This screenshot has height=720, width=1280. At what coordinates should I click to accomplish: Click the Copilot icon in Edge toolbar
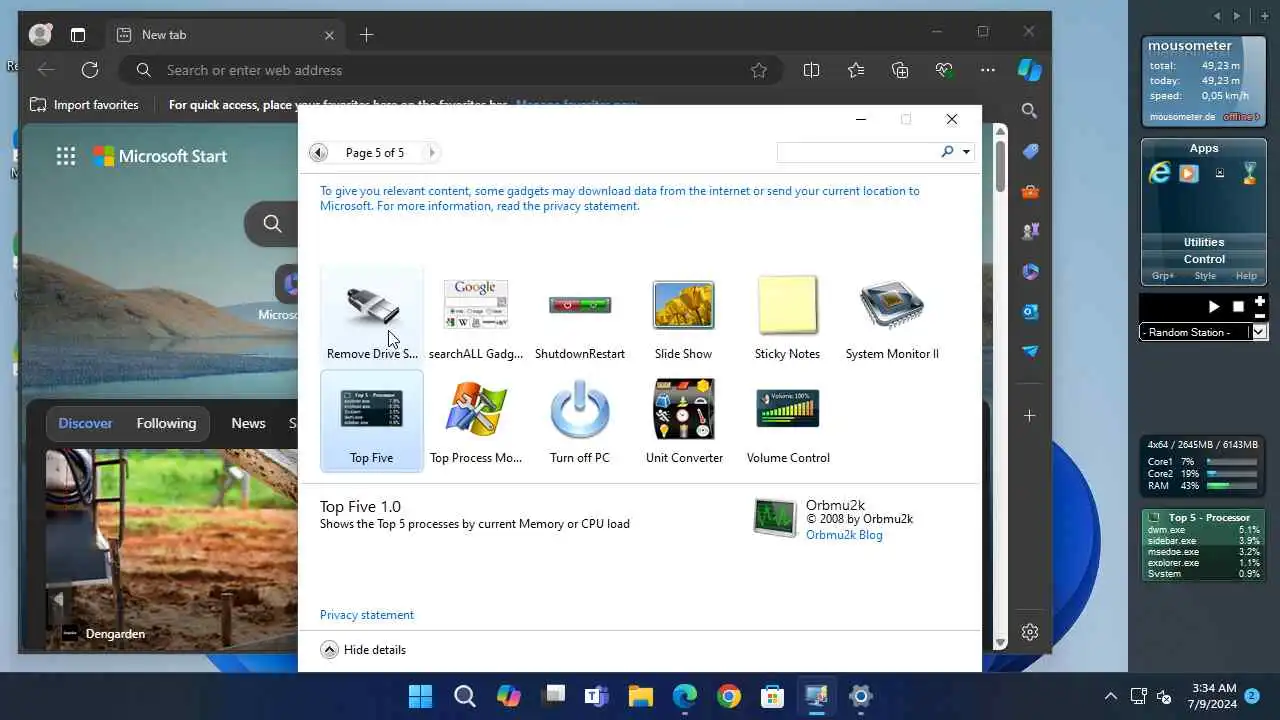(x=1030, y=70)
